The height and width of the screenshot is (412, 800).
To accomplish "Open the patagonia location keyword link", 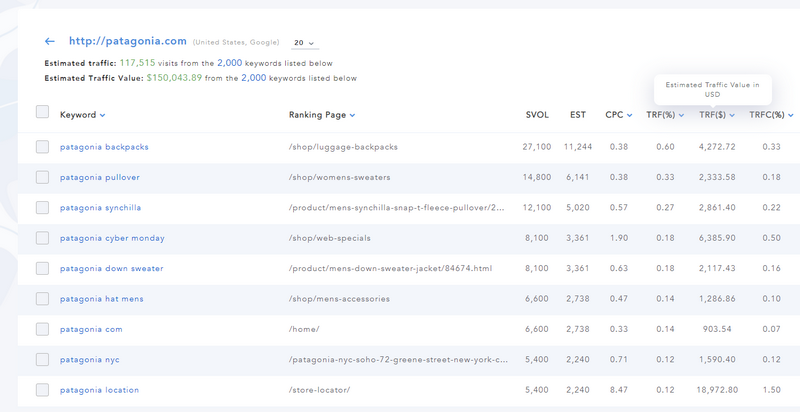I will click(99, 390).
